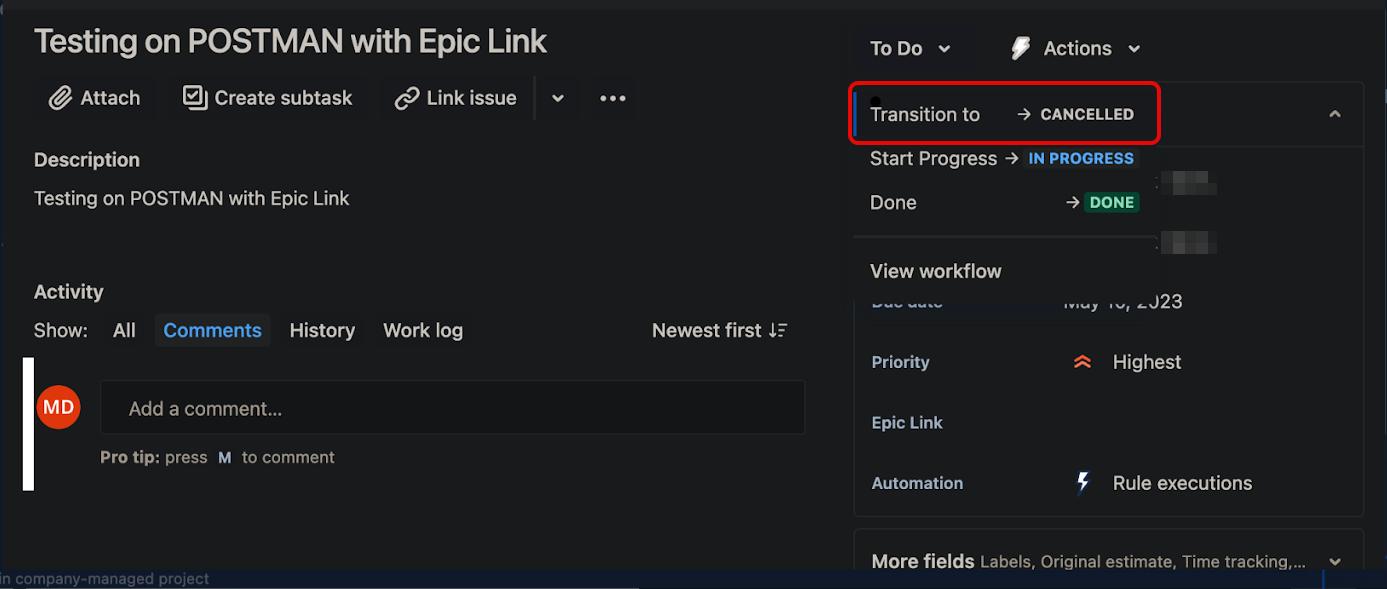Image resolution: width=1387 pixels, height=589 pixels.
Task: Click the Attach paperclip button
Action: 95,98
